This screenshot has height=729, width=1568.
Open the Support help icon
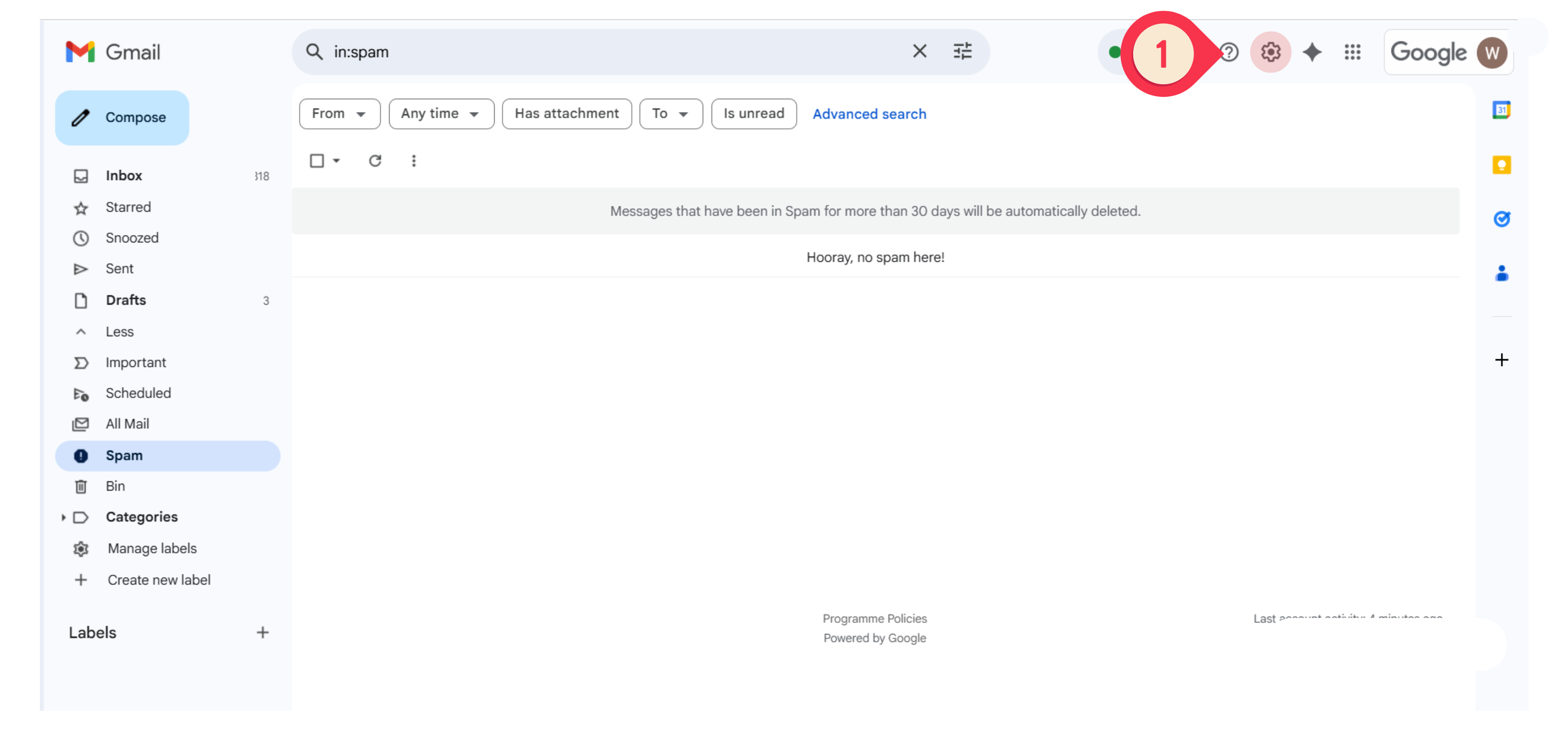pos(1229,53)
